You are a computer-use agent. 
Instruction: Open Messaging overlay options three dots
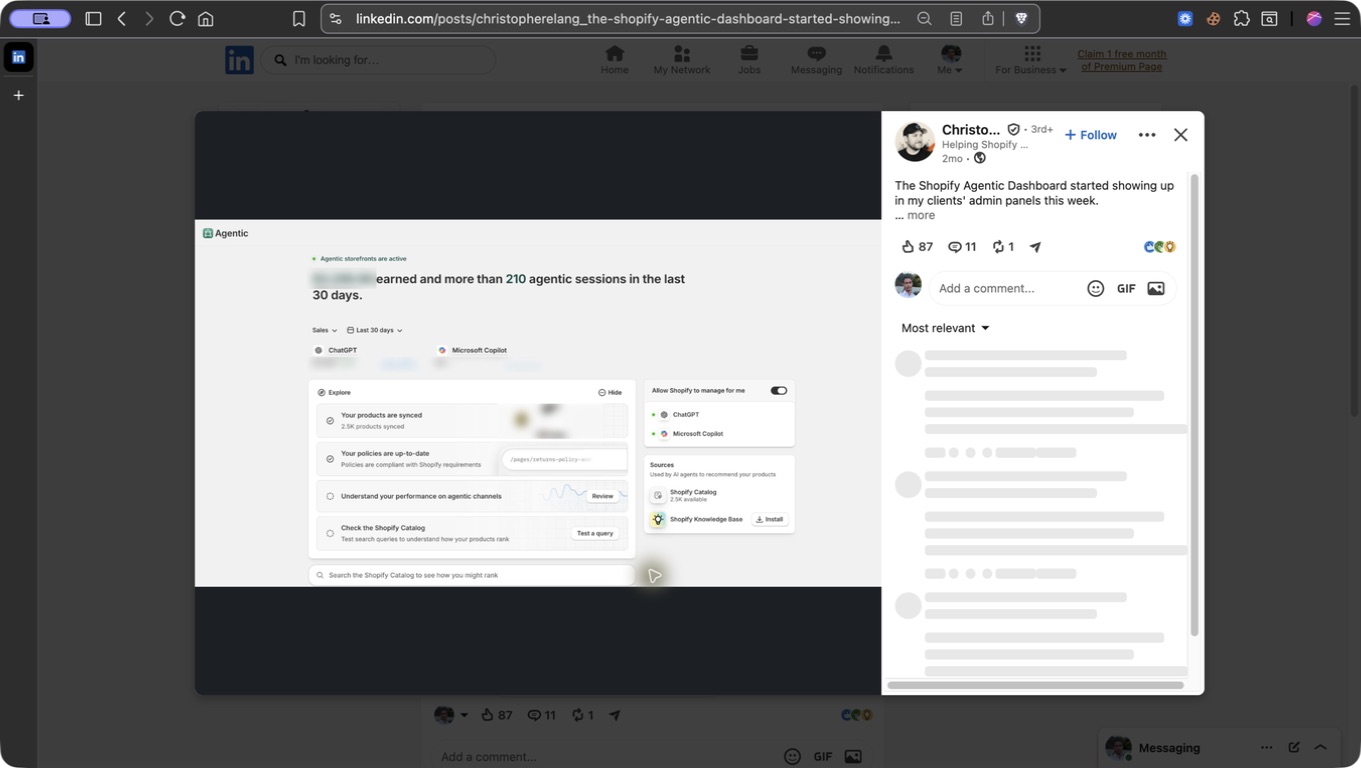[x=1266, y=748]
